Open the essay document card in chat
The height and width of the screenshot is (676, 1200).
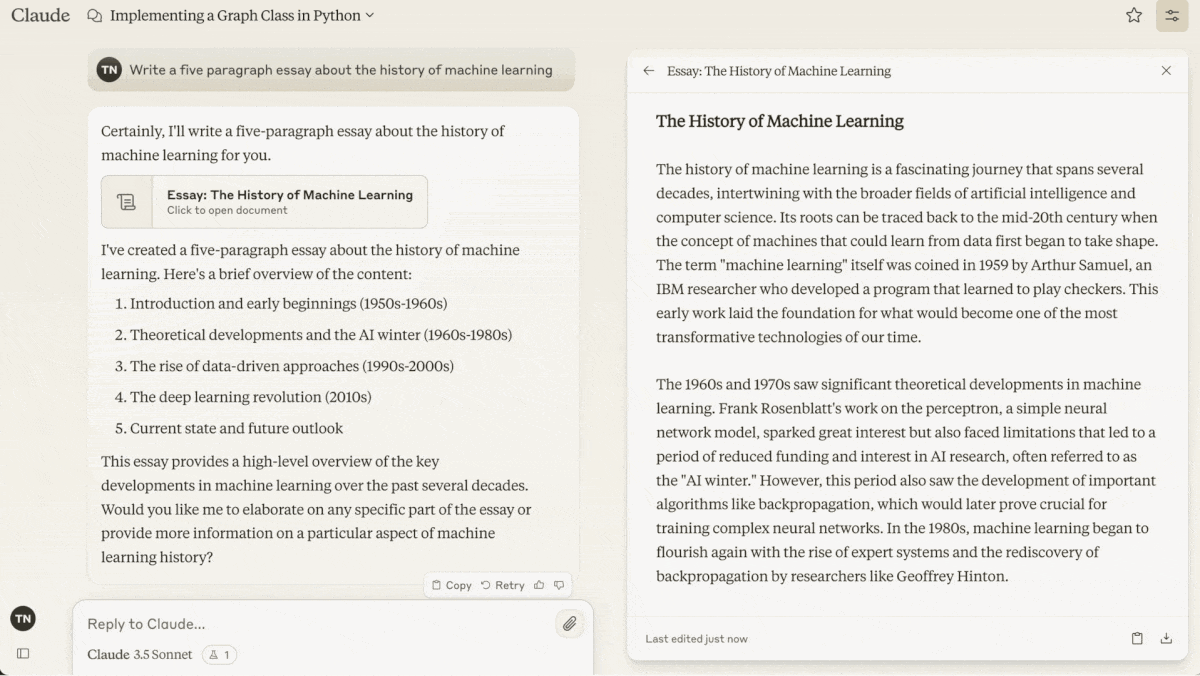[288, 202]
